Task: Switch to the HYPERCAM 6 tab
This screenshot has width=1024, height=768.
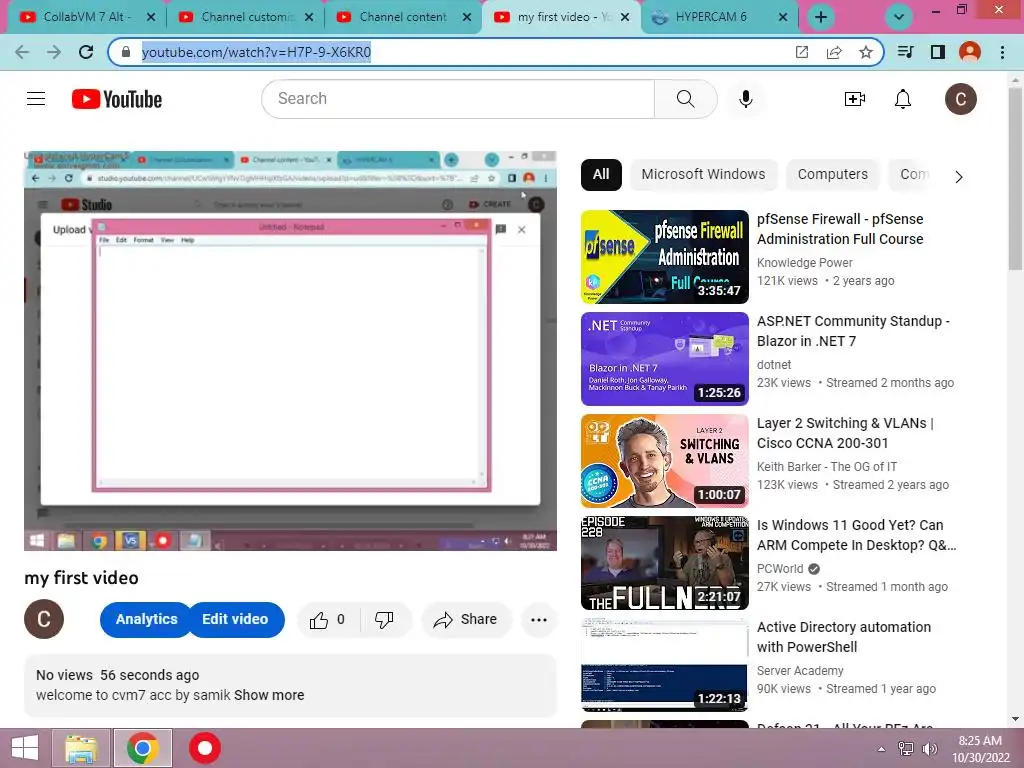Action: pos(720,17)
